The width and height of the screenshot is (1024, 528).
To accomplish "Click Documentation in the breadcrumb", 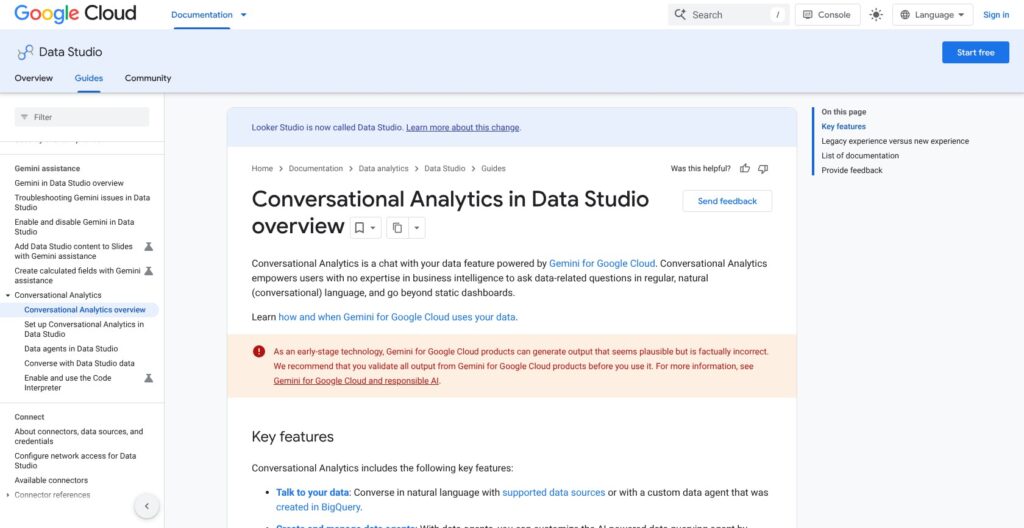I will tap(315, 169).
